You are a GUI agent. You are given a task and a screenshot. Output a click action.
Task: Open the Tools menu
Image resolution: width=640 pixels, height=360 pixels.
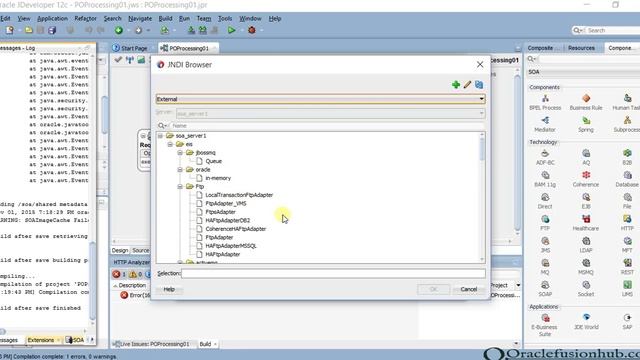point(225,18)
